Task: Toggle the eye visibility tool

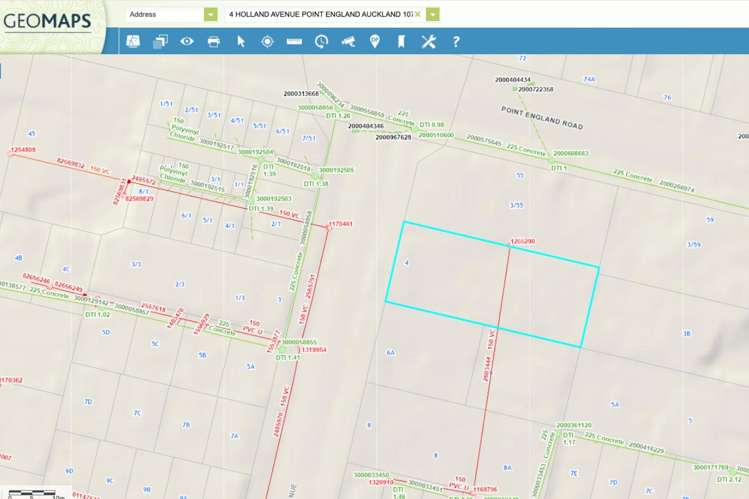Action: pyautogui.click(x=187, y=41)
